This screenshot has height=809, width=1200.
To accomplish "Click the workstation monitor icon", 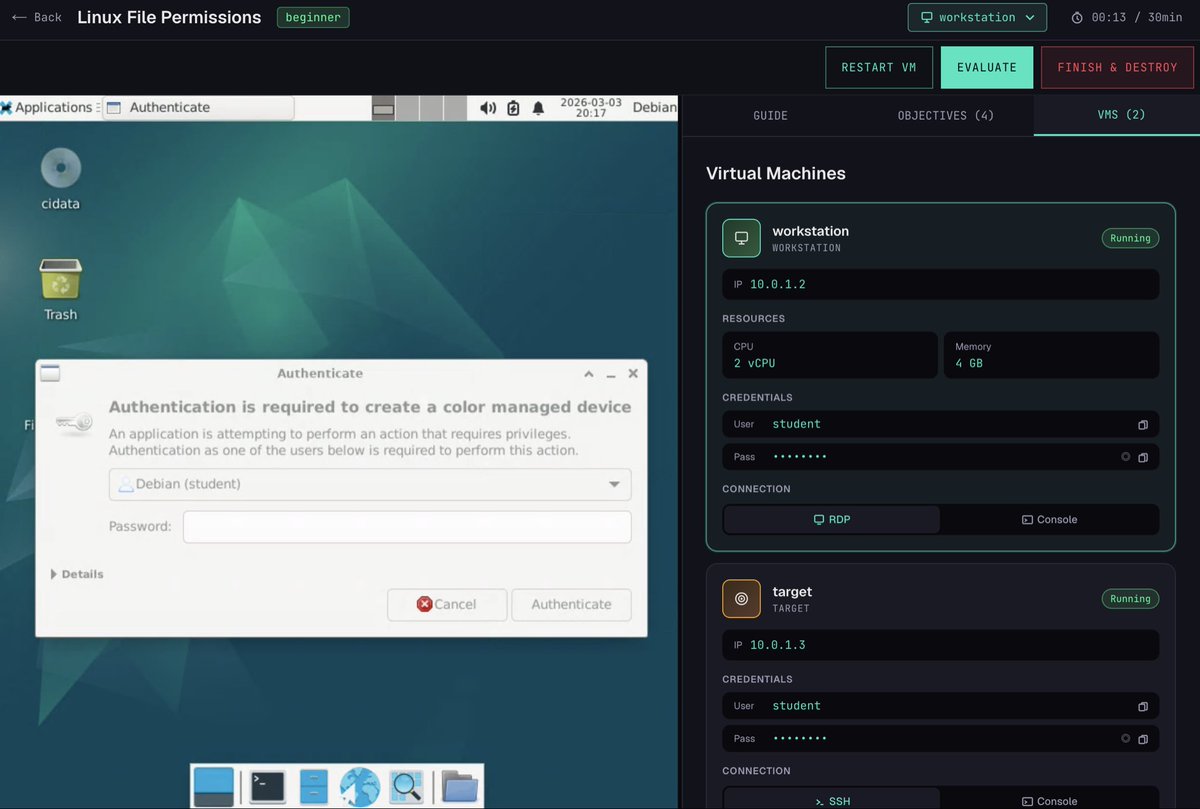I will tap(741, 238).
